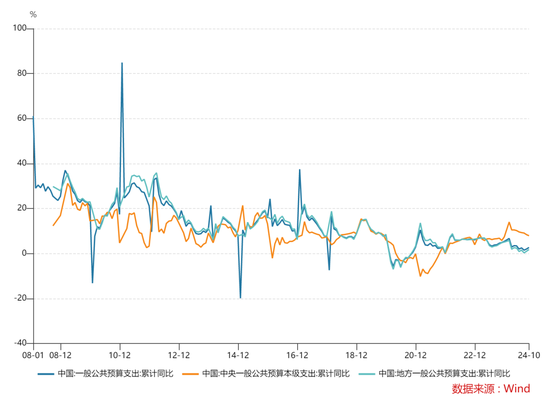Select the 08-01 x-axis start label
550x404 pixels.
pyautogui.click(x=33, y=355)
